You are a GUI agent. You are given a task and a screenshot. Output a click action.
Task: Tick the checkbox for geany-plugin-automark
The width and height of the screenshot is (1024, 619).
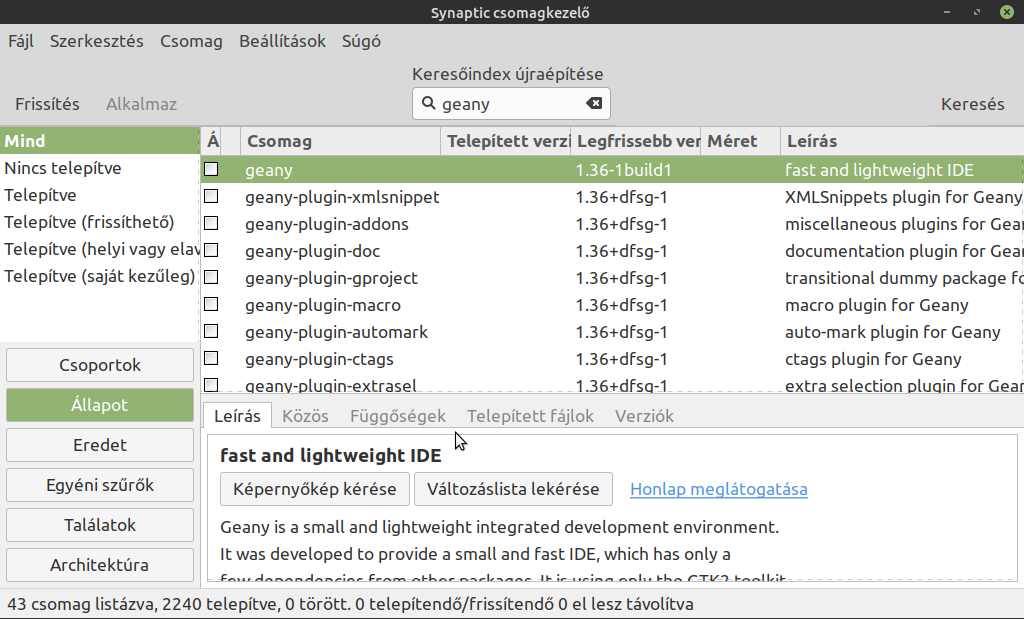[x=211, y=331]
